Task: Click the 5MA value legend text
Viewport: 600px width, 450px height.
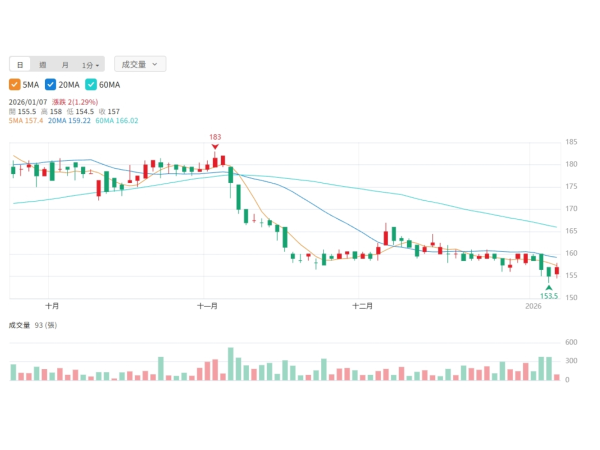Action: [25, 121]
